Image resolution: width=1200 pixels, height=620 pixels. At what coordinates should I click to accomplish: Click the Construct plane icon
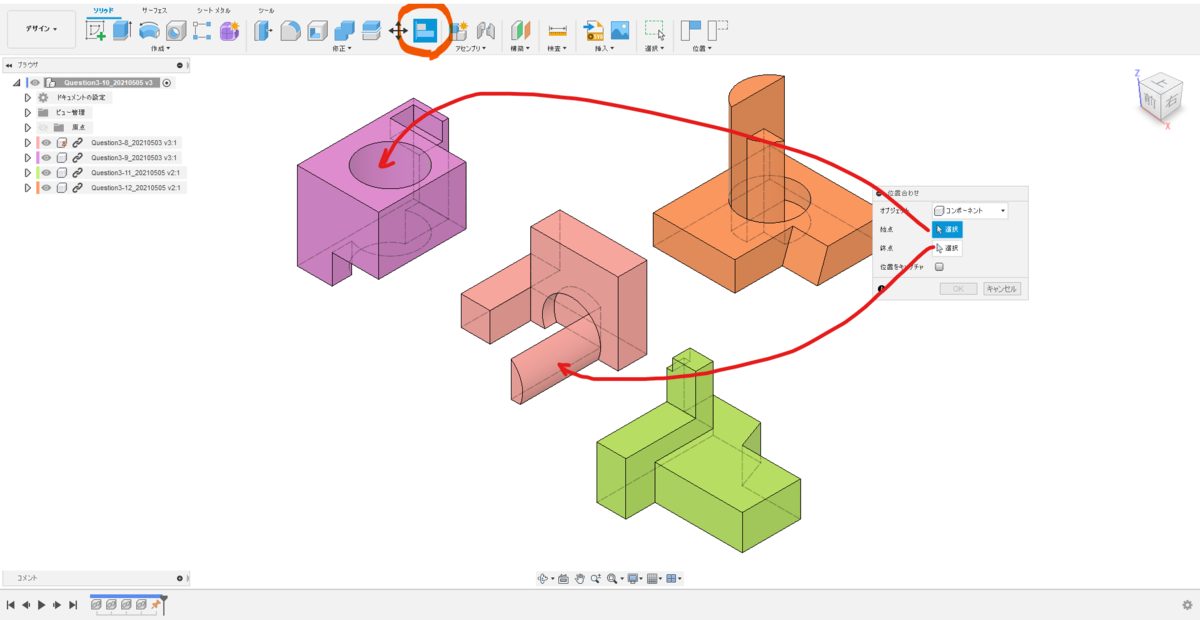[x=520, y=30]
